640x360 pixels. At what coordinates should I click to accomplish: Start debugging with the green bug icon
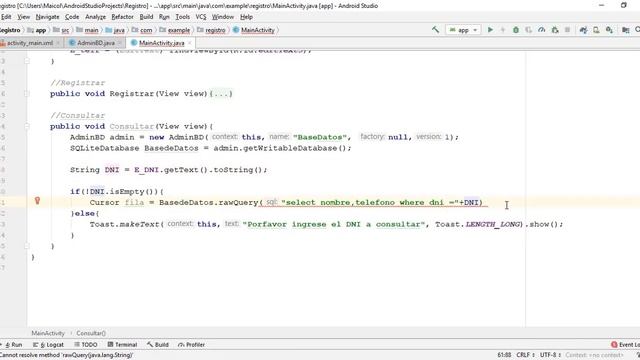[516, 30]
